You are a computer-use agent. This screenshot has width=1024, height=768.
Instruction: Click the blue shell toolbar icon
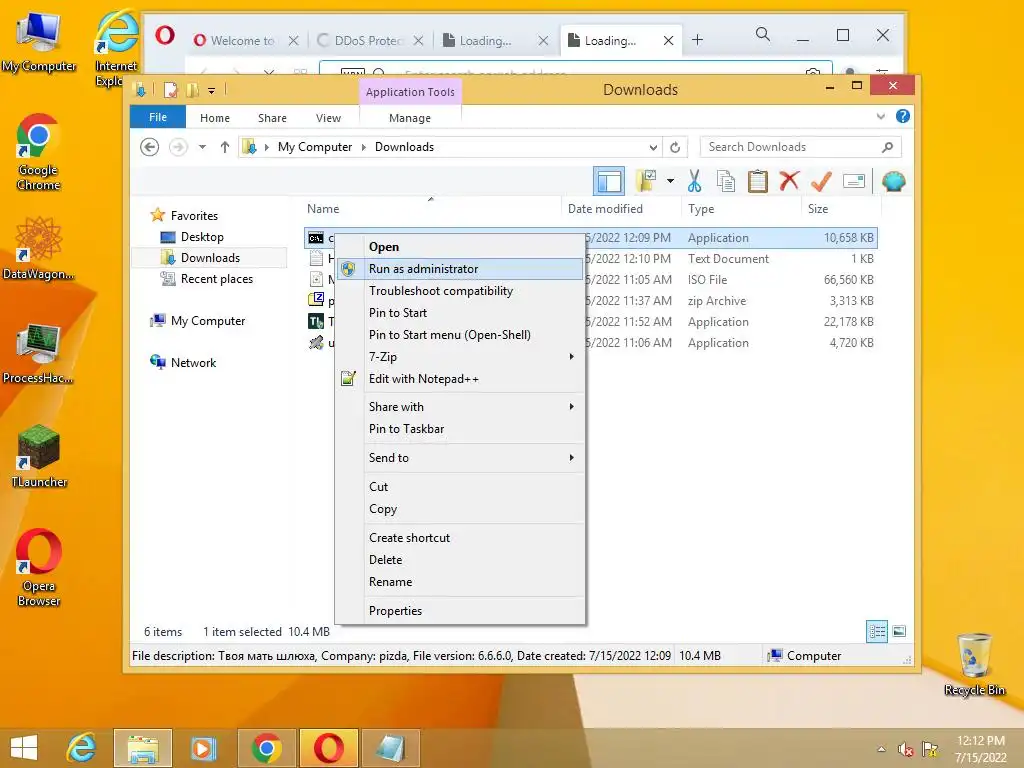[x=893, y=181]
